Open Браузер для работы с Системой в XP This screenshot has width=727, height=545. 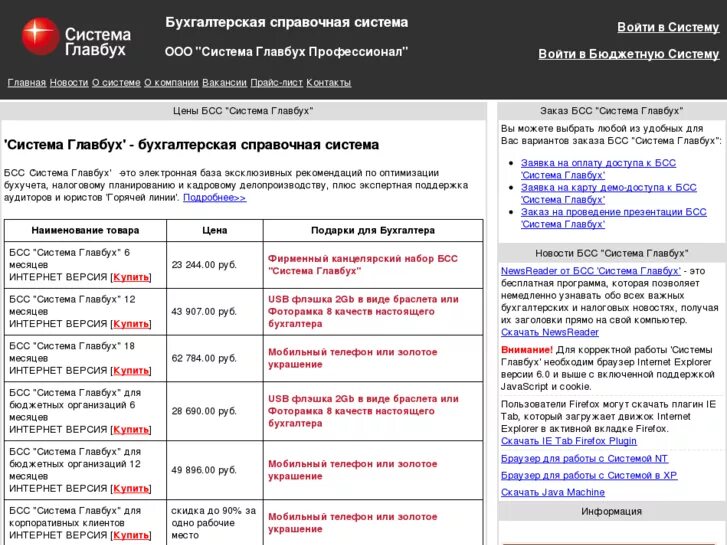(x=589, y=475)
